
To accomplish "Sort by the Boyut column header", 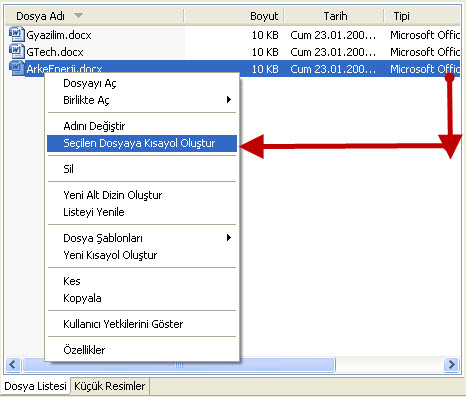I will [234, 16].
